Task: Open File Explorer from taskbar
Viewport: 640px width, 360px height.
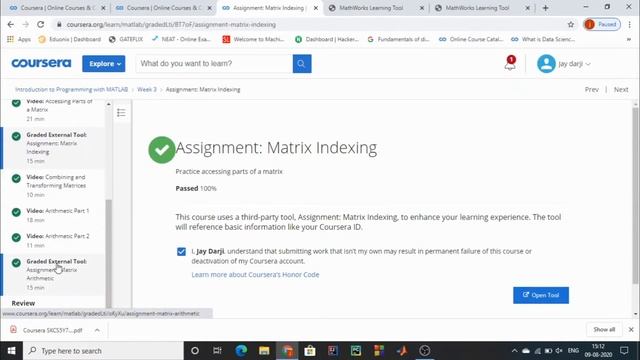Action: pyautogui.click(x=264, y=351)
